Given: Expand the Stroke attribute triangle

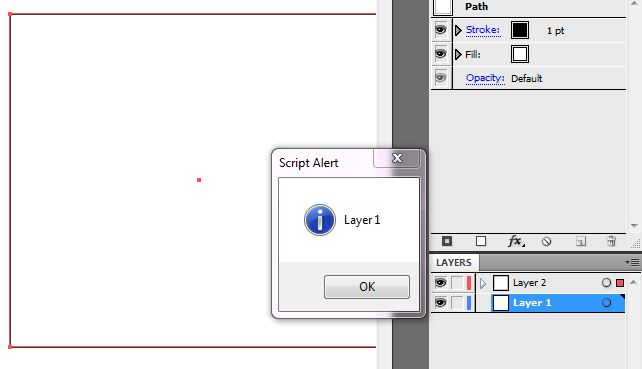Looking at the screenshot, I should click(x=458, y=30).
